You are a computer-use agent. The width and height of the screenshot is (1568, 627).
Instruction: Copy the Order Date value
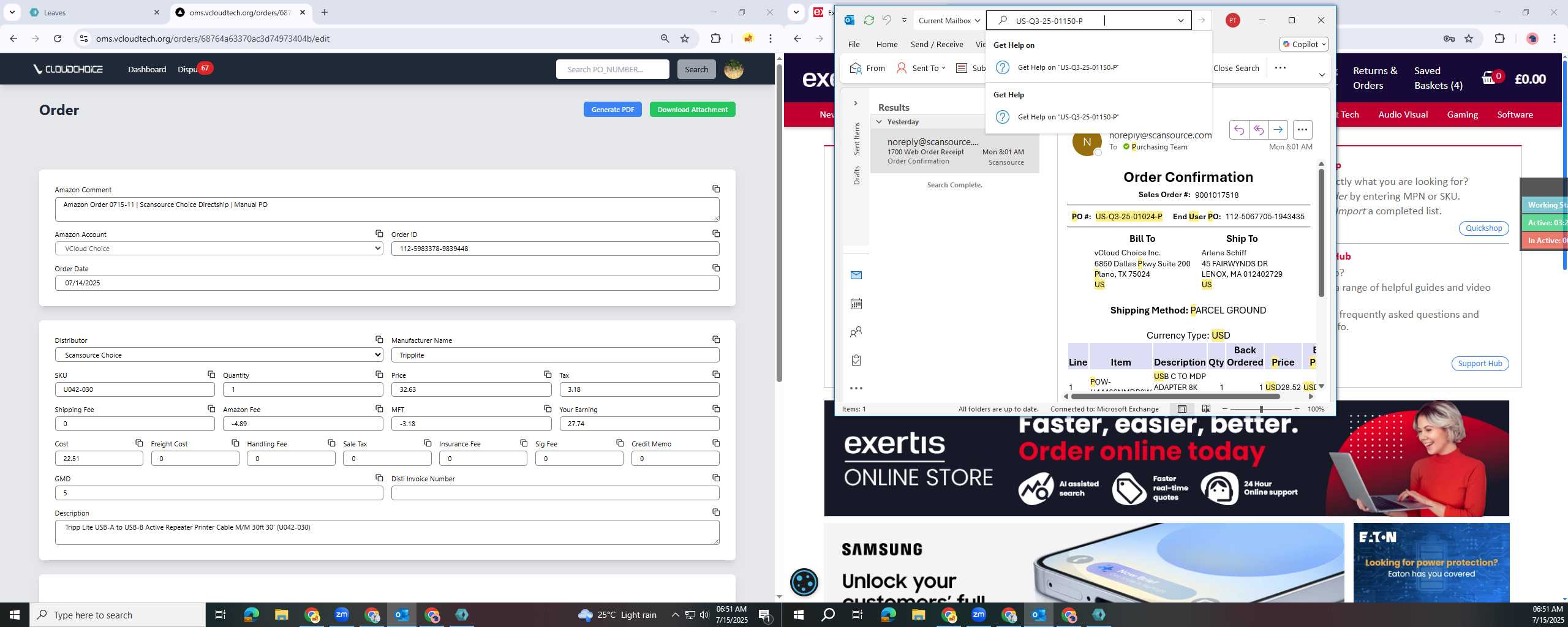point(715,268)
